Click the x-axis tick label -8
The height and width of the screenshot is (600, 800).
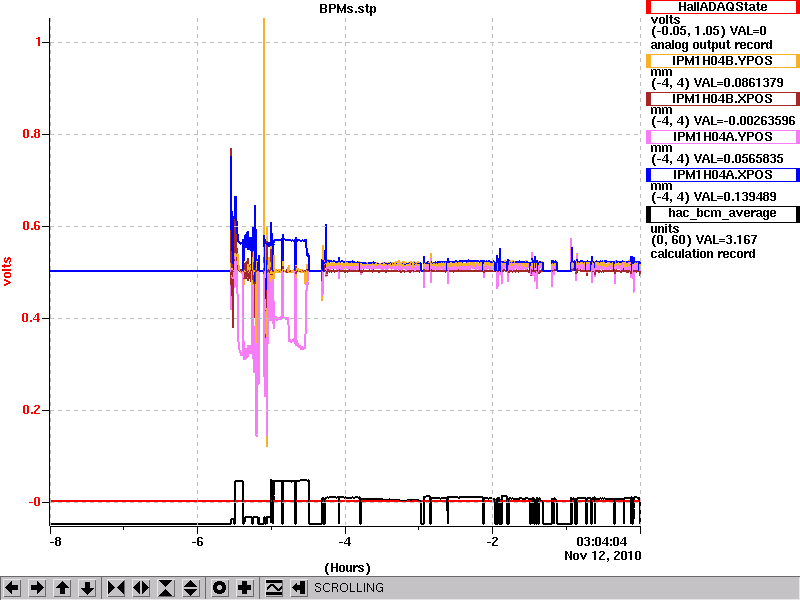55,542
